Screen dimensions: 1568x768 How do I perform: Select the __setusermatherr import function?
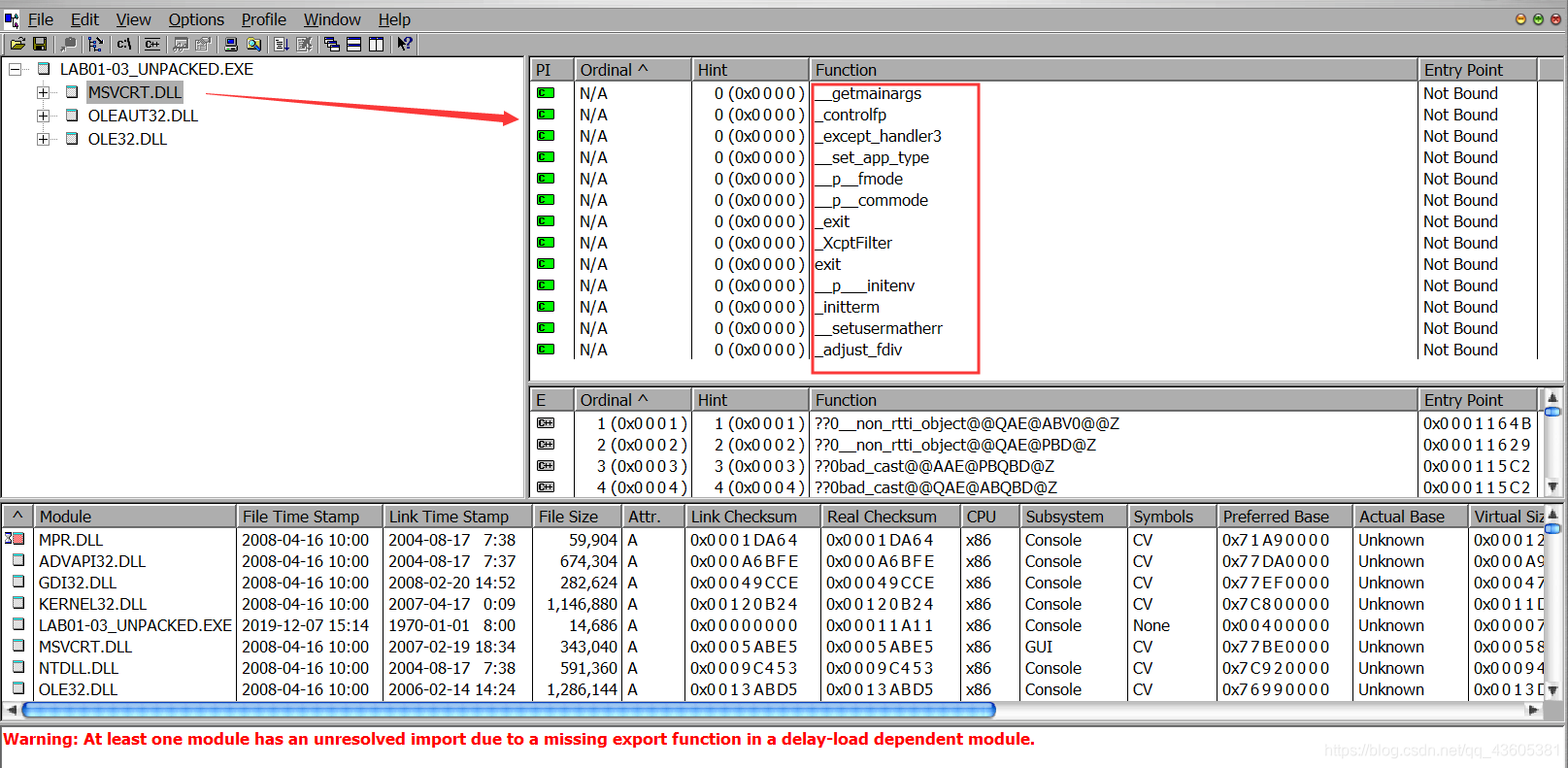click(x=879, y=328)
